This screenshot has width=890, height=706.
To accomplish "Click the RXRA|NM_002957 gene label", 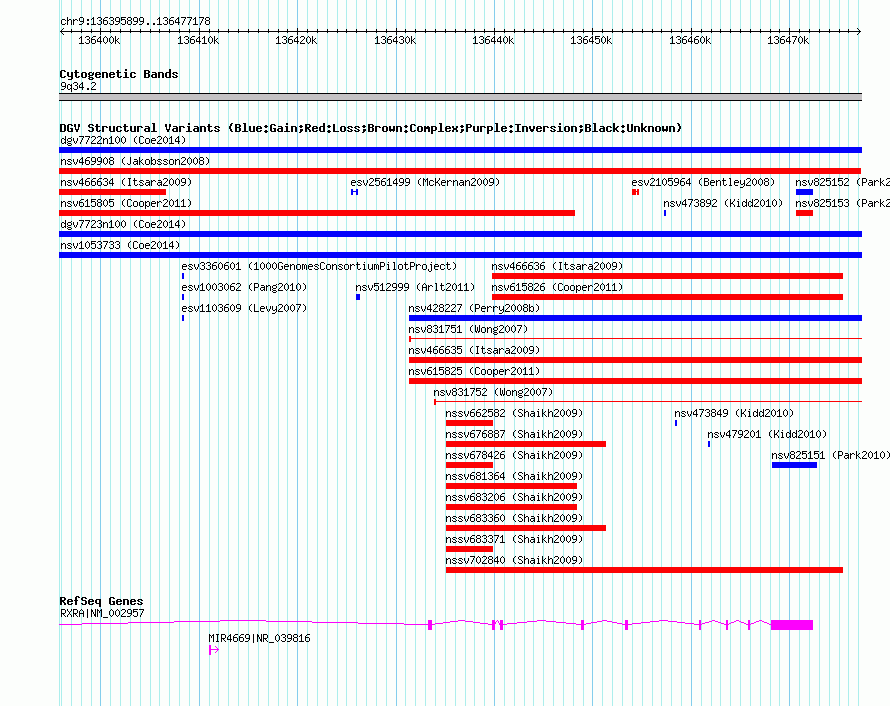I will point(102,613).
